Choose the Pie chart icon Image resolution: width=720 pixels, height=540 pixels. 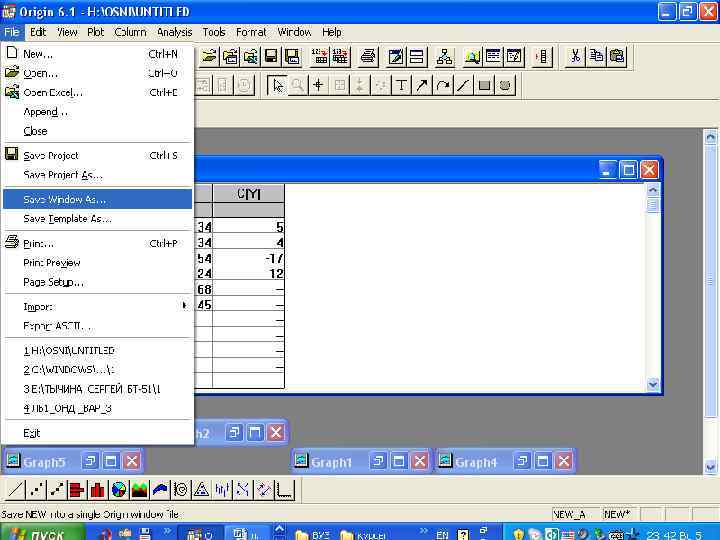click(118, 490)
